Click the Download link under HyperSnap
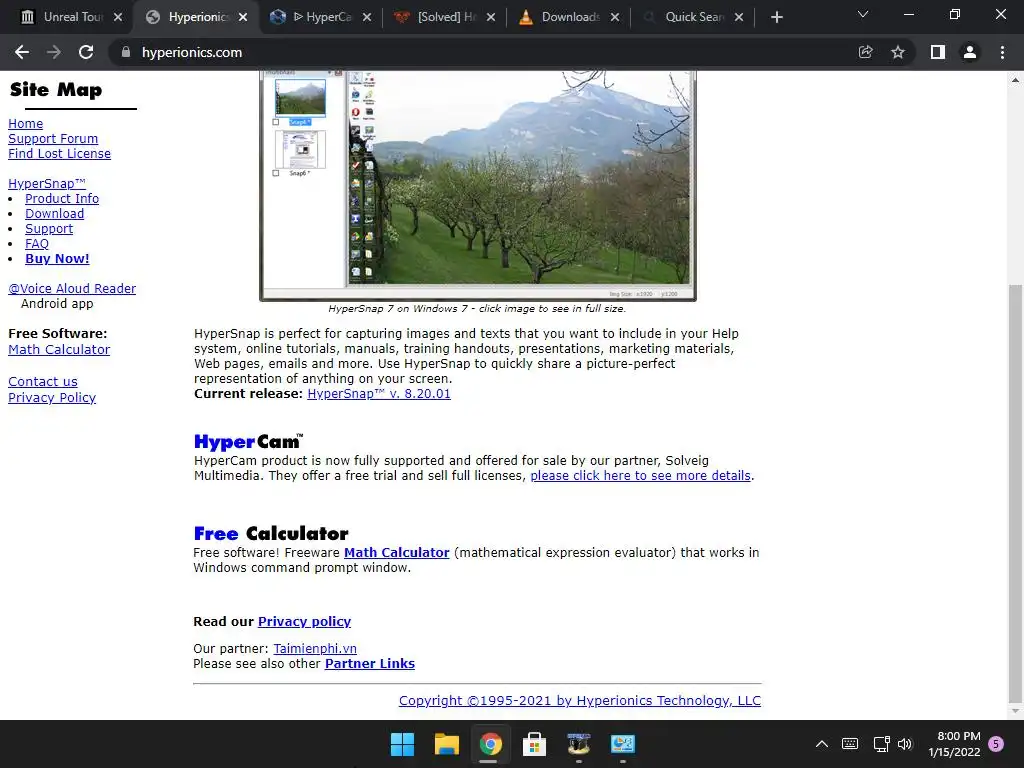Image resolution: width=1024 pixels, height=768 pixels. (x=54, y=214)
